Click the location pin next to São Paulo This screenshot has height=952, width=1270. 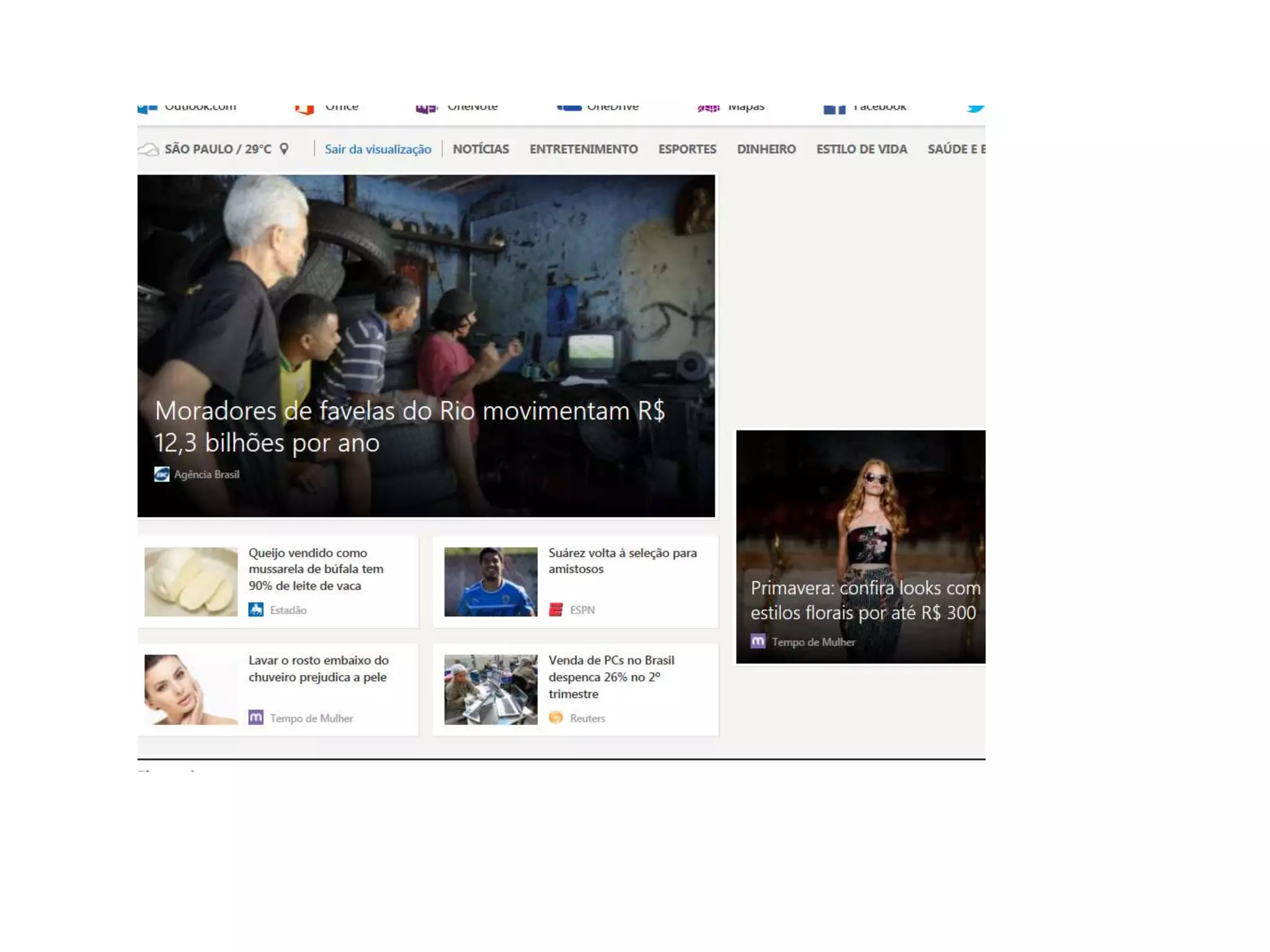click(x=284, y=149)
